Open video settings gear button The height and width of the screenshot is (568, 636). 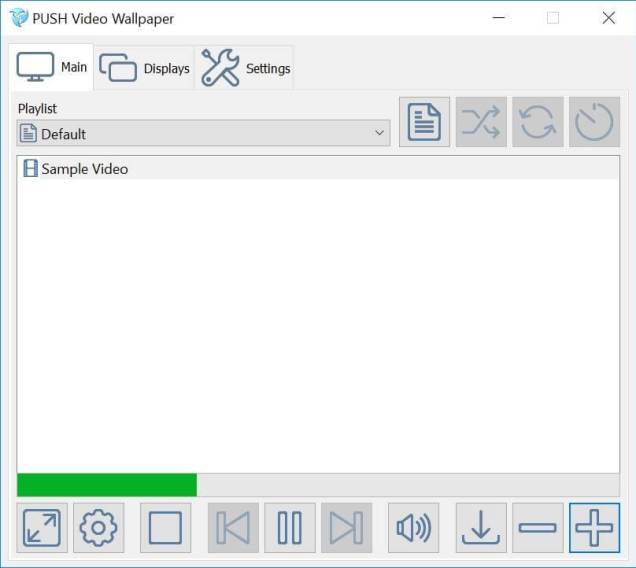pos(99,528)
